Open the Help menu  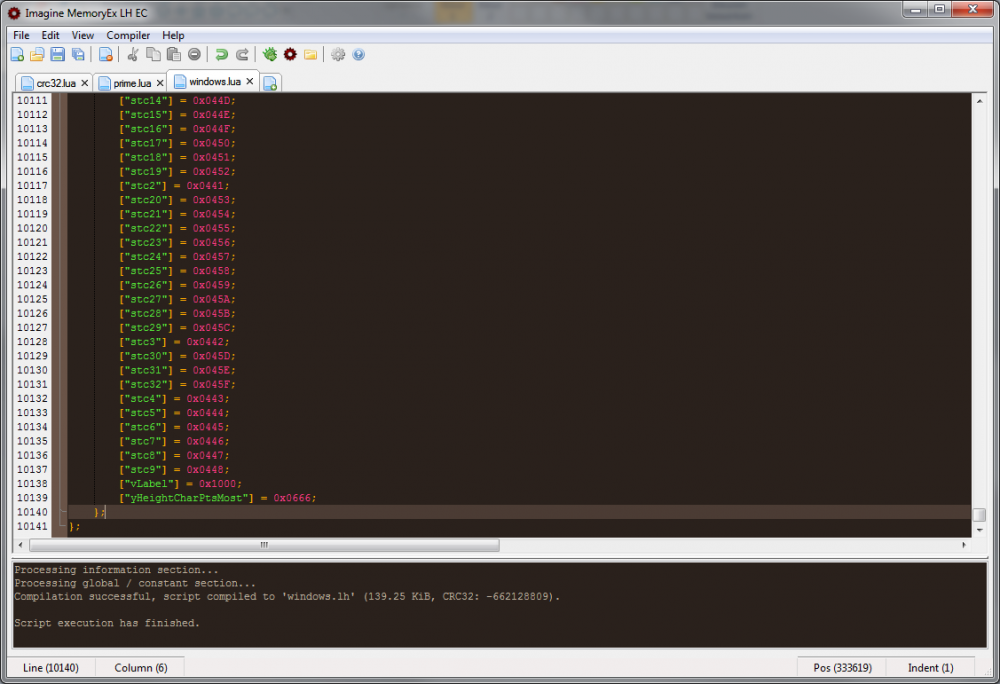(x=173, y=35)
